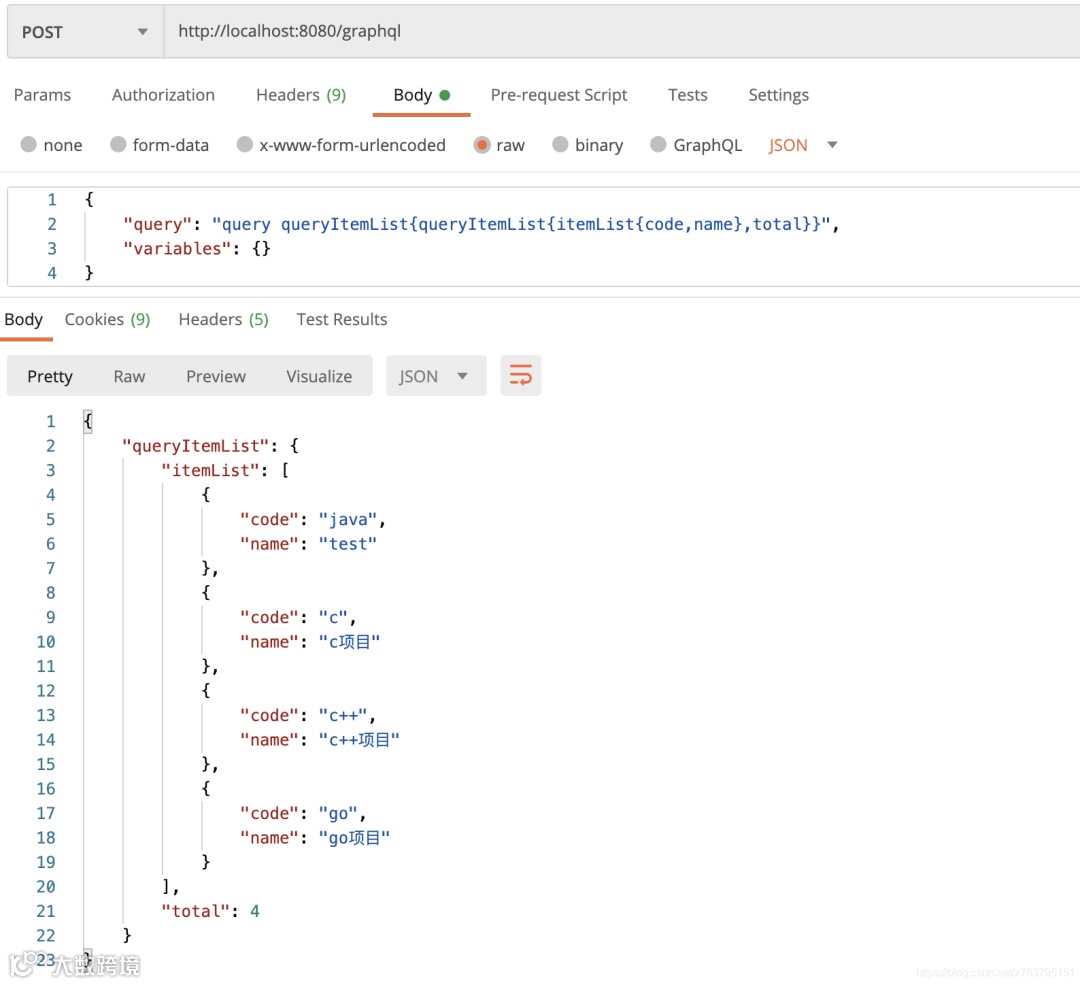Image resolution: width=1080 pixels, height=985 pixels.
Task: Open the request Headers (9) tab
Action: point(300,95)
